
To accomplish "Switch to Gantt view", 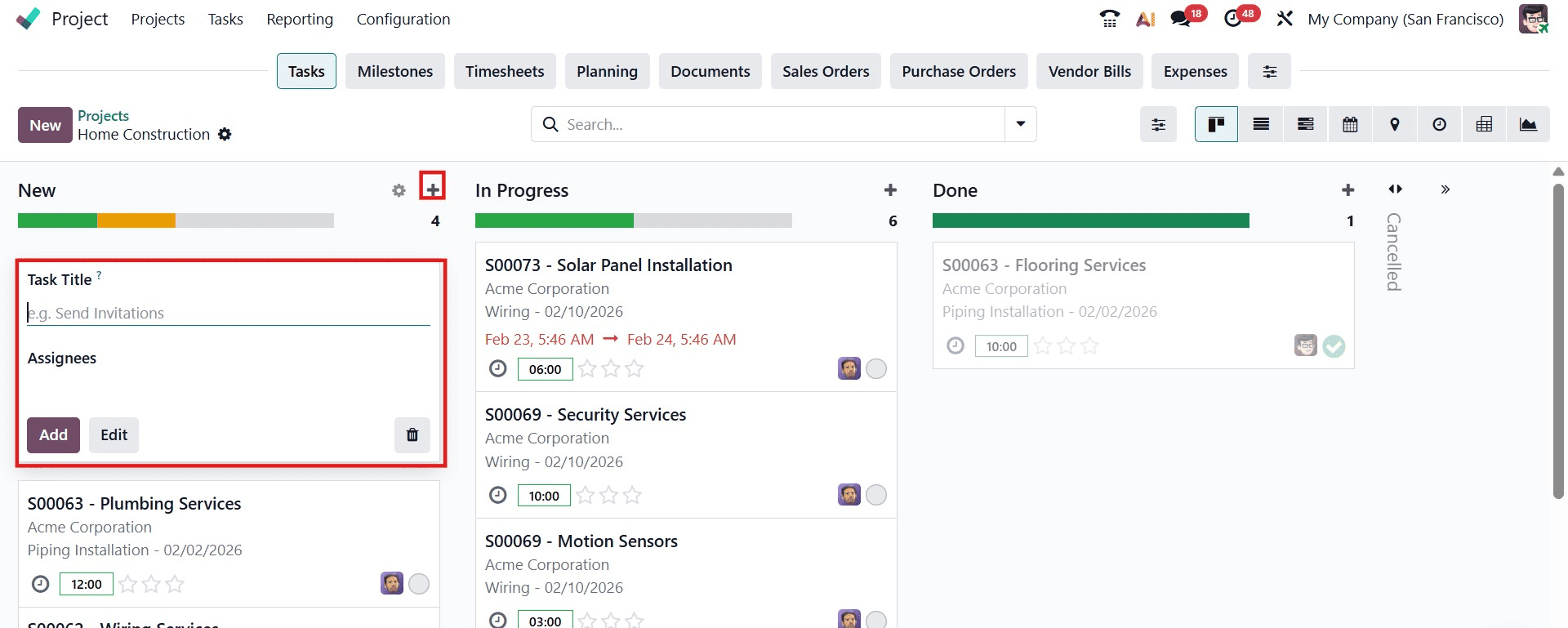I will coord(1306,124).
